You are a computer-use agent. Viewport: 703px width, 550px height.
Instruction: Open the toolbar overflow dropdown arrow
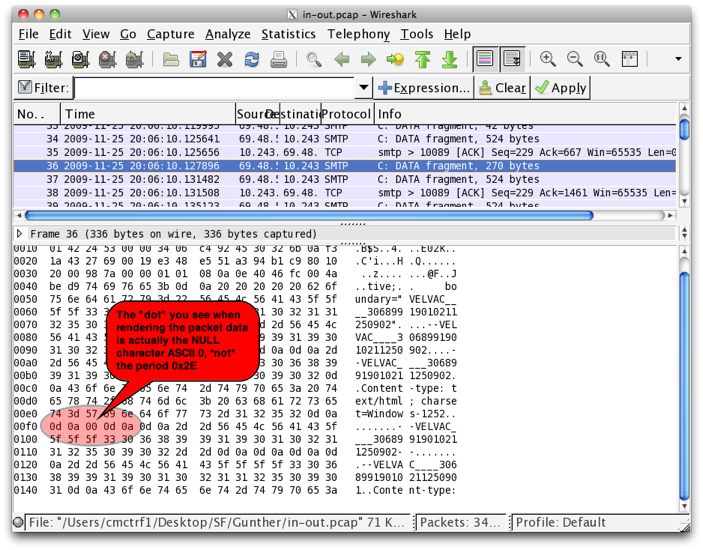679,60
